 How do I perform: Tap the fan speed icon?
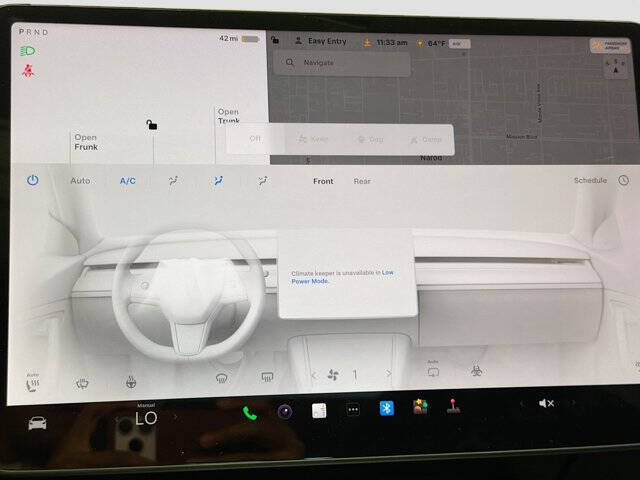click(333, 375)
